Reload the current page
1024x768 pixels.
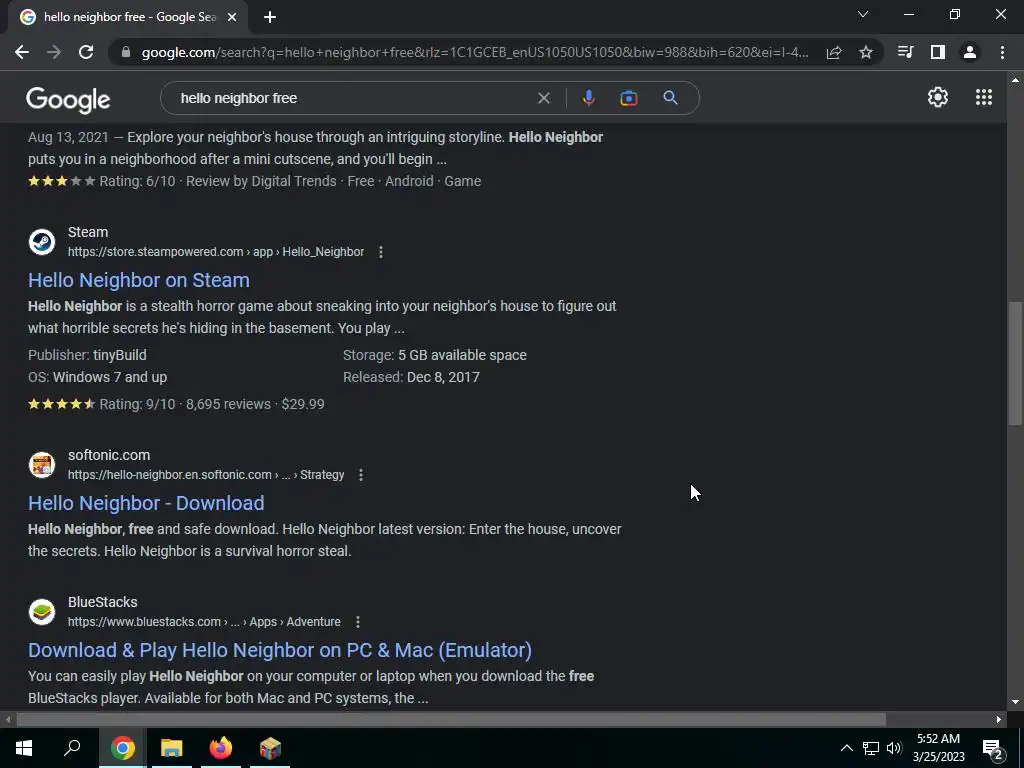click(x=86, y=52)
